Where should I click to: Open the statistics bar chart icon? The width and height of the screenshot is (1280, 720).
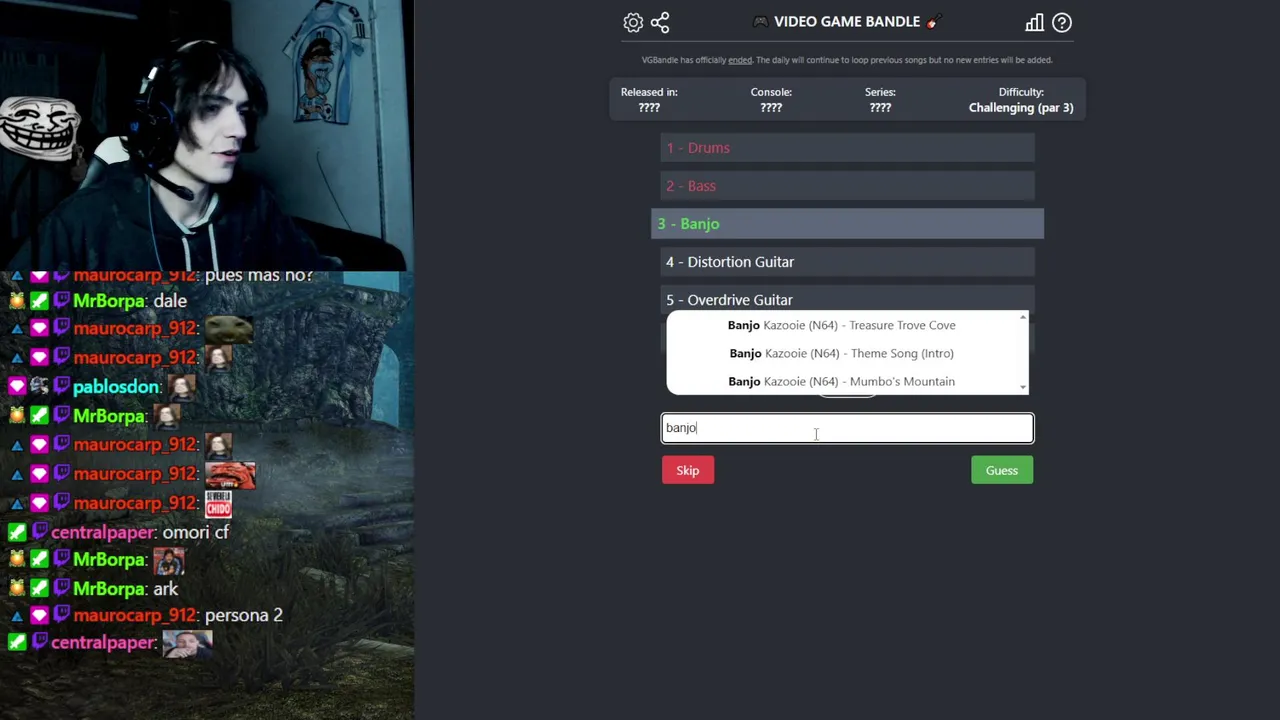click(1034, 22)
